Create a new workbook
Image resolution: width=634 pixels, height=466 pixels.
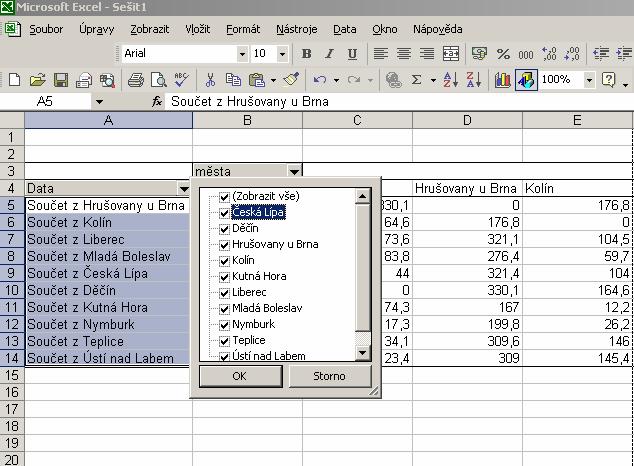click(14, 80)
